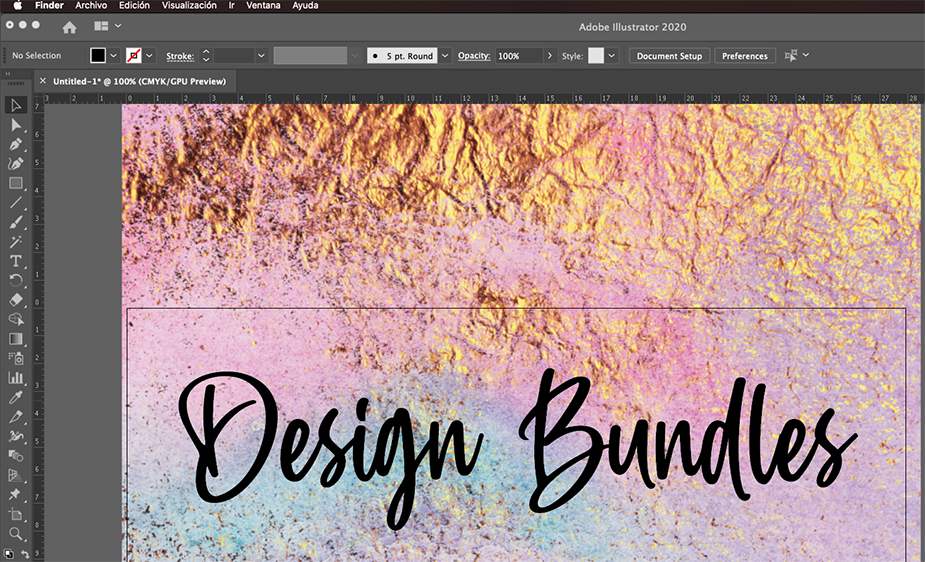The height and width of the screenshot is (562, 925).
Task: Open the Visualización menu
Action: [x=189, y=6]
